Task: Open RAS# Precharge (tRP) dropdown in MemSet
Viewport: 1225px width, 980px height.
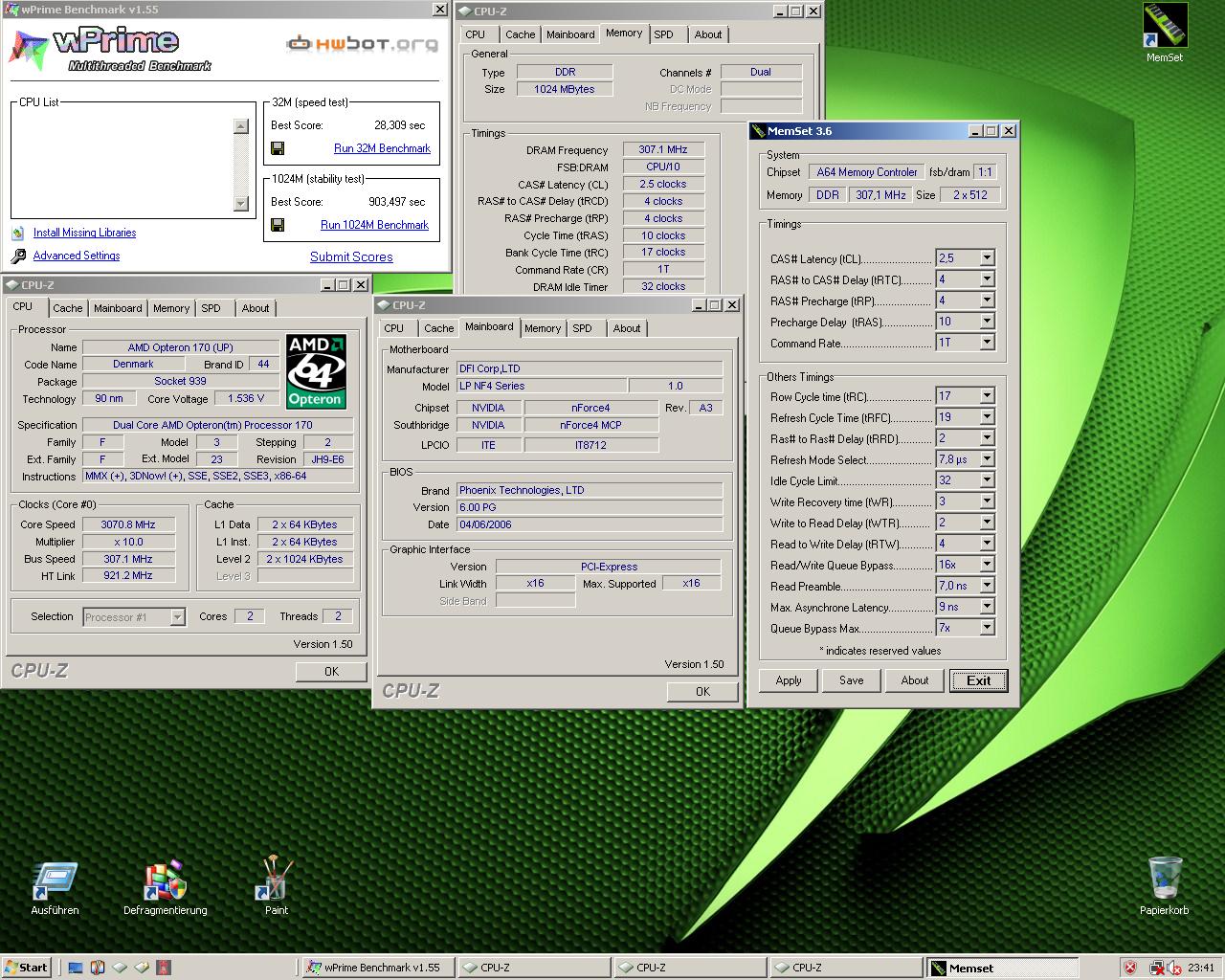Action: [987, 301]
